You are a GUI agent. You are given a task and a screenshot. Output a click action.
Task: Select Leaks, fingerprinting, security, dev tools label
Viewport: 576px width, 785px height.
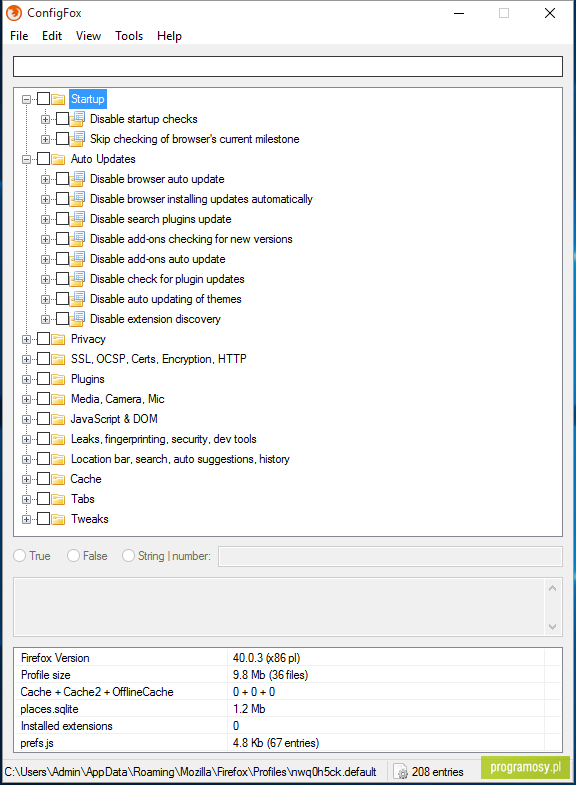164,439
